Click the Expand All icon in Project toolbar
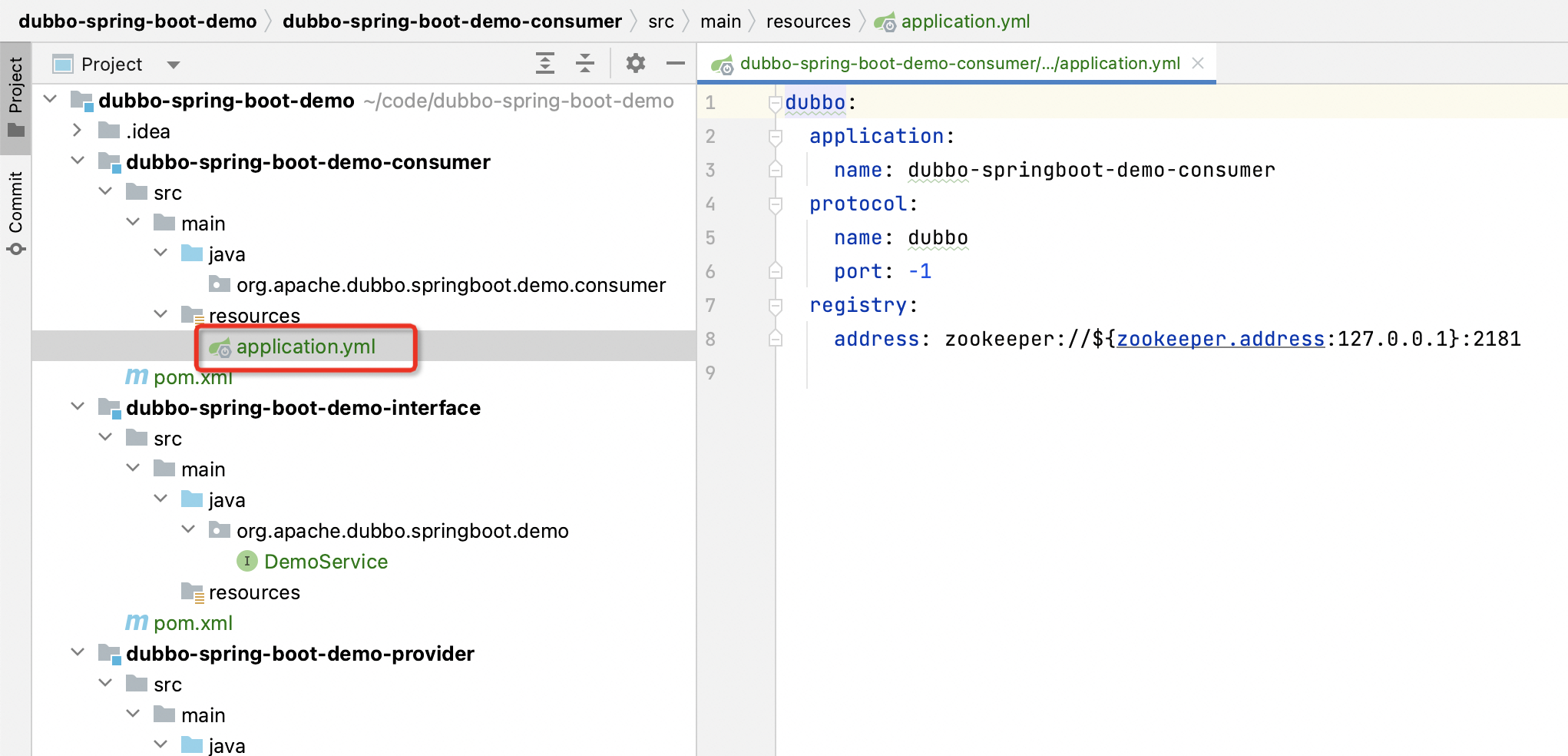Screen dimensions: 1568x756 [545, 64]
